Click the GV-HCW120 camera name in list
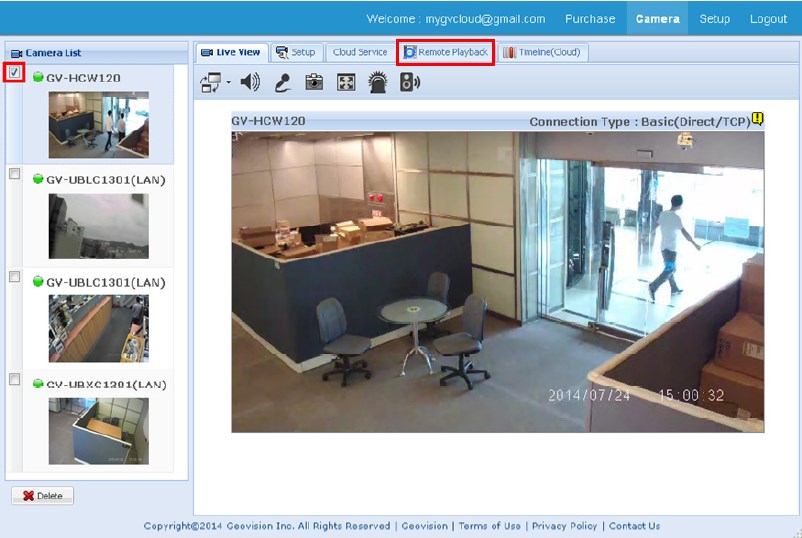Viewport: 802px width, 538px height. click(83, 78)
